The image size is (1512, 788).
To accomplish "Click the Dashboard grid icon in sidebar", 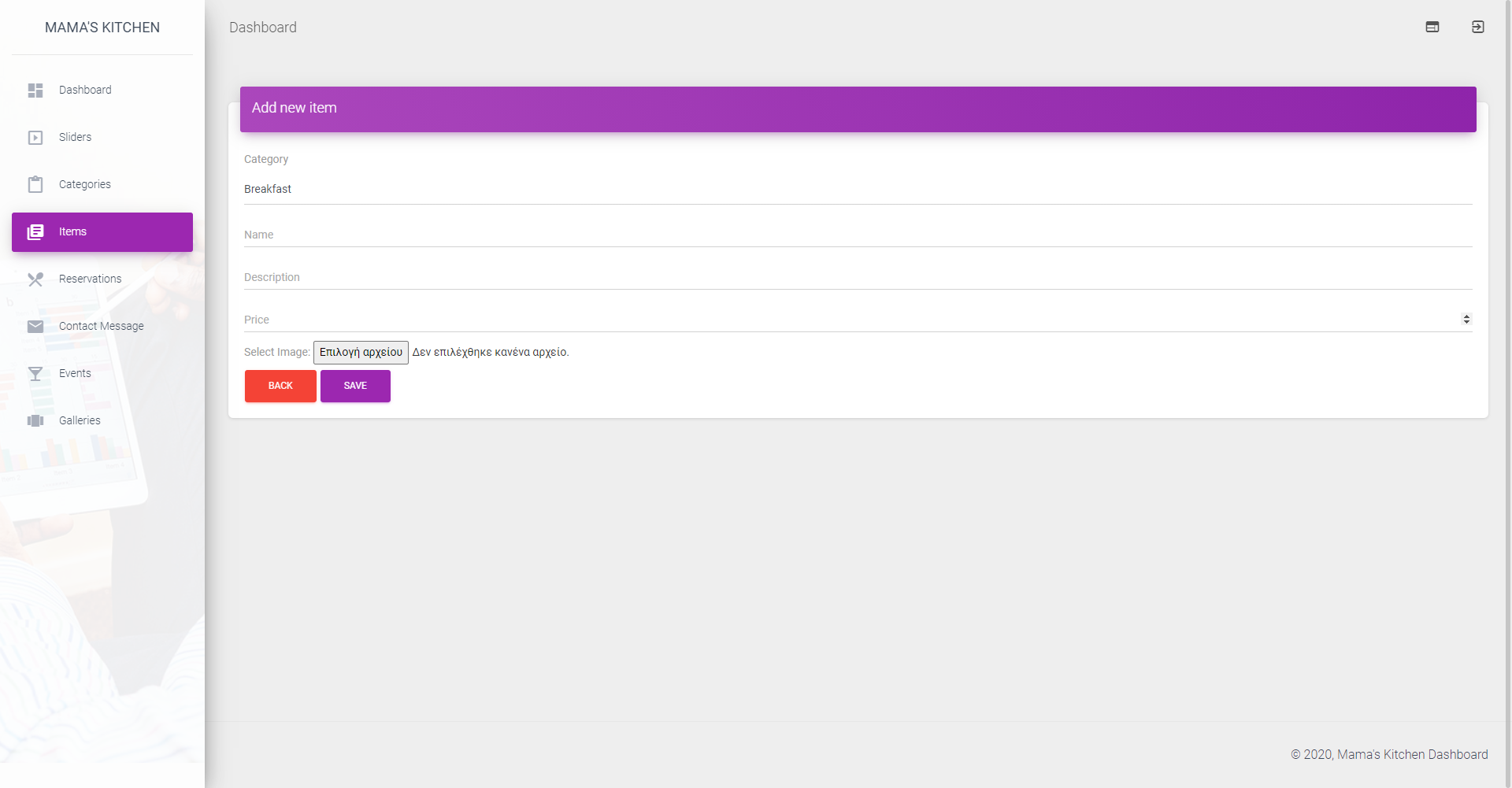I will (x=35, y=91).
